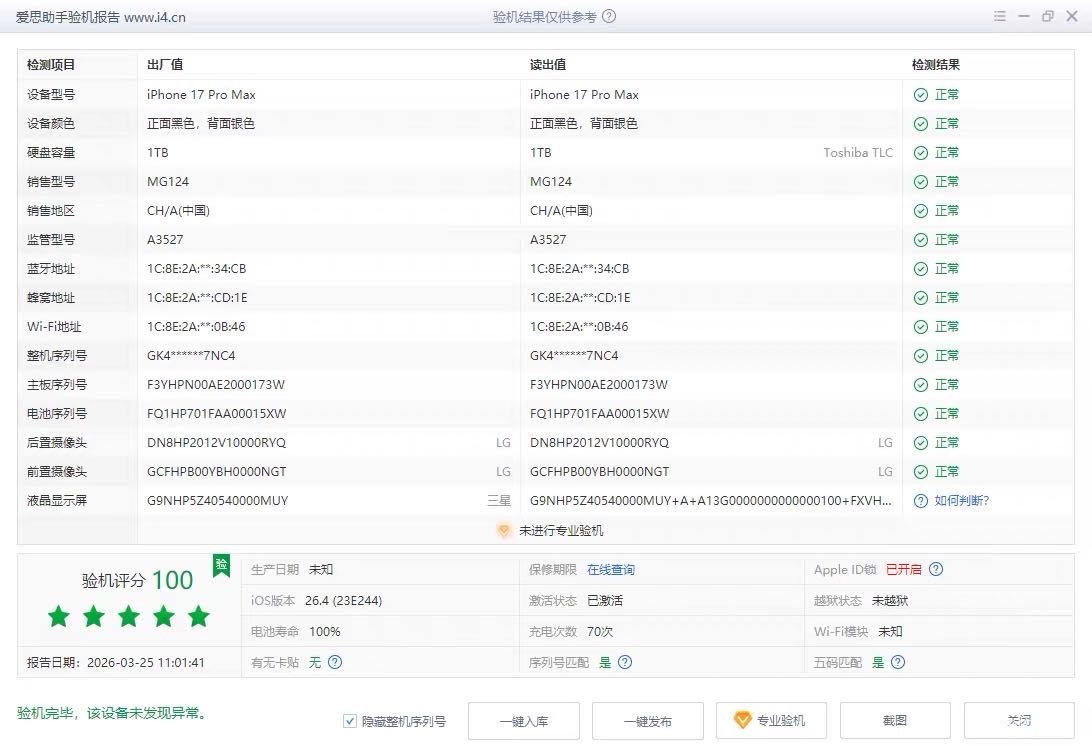1092x756 pixels.
Task: Click the green checkmark on the 设备型号 row
Action: pos(920,95)
